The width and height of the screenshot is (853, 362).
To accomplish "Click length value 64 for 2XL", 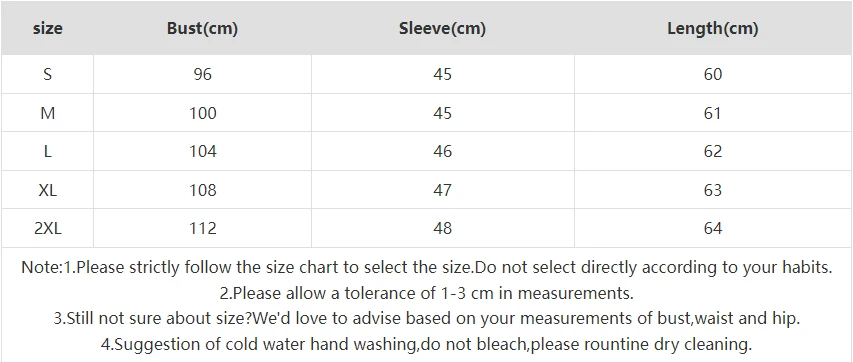I will coord(713,228).
